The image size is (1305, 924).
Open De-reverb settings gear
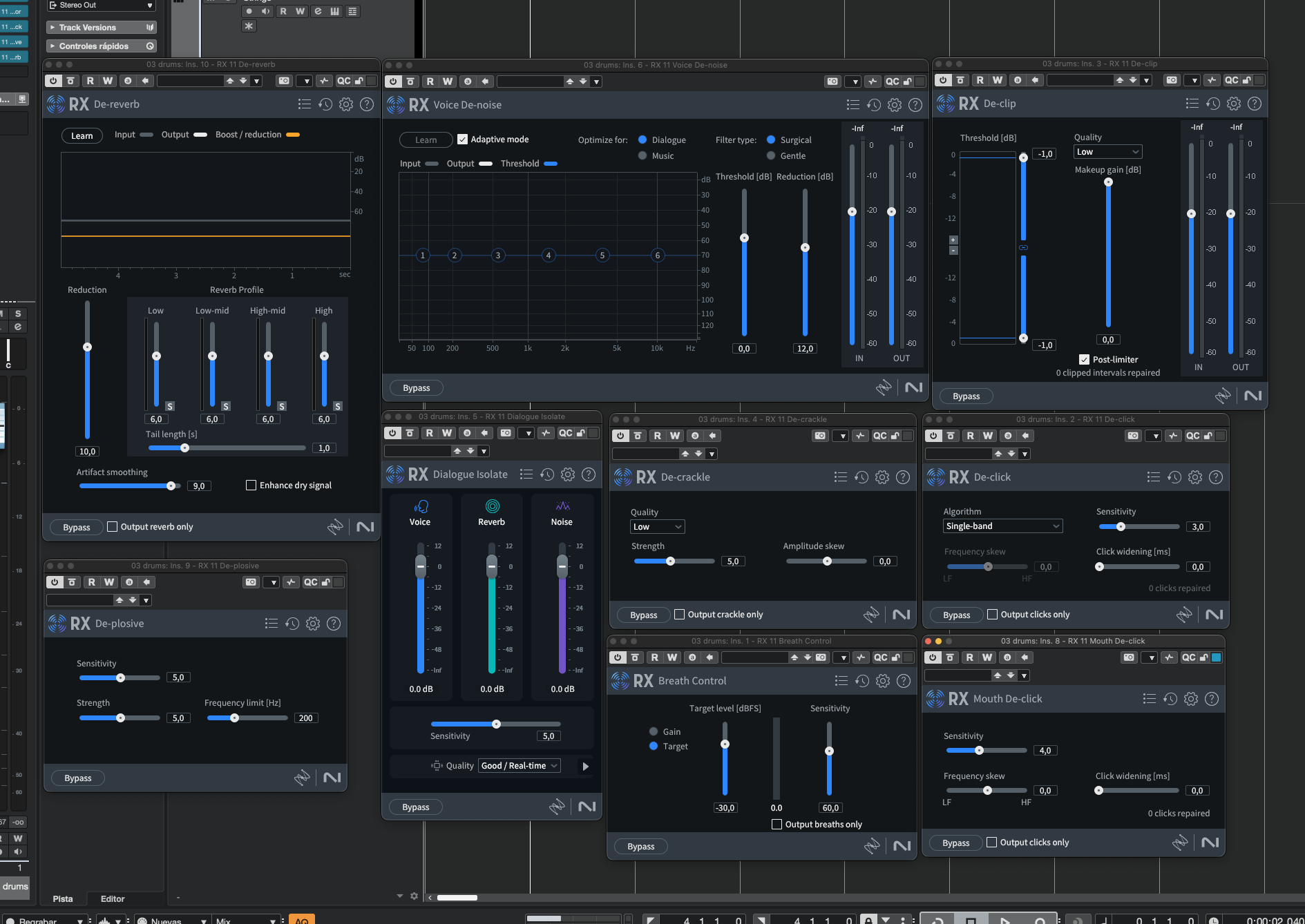[x=346, y=104]
